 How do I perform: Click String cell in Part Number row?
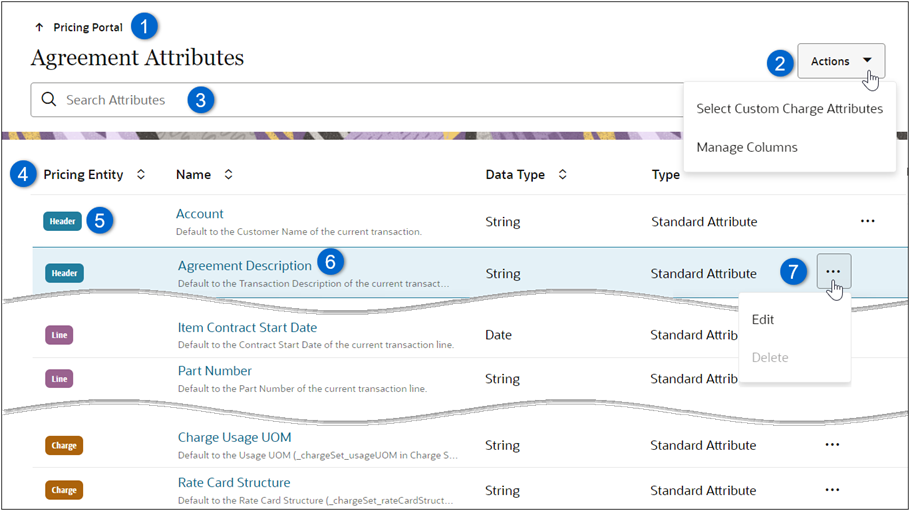tap(502, 379)
